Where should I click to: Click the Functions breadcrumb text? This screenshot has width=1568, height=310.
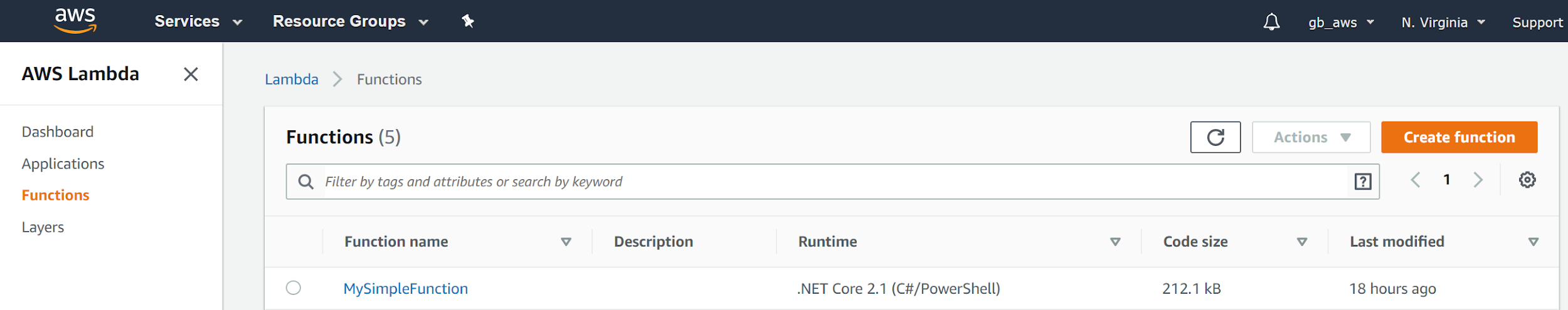pos(389,80)
